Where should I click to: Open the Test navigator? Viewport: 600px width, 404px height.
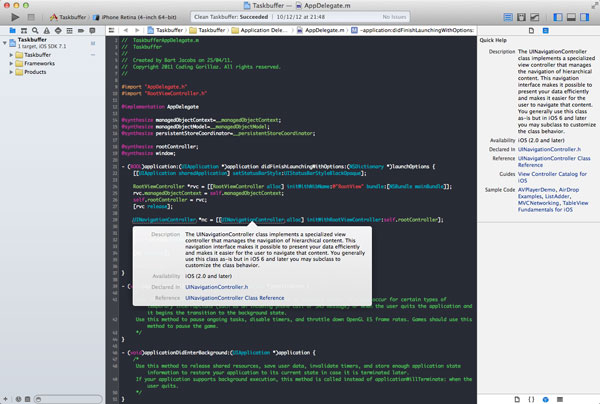pyautogui.click(x=58, y=30)
